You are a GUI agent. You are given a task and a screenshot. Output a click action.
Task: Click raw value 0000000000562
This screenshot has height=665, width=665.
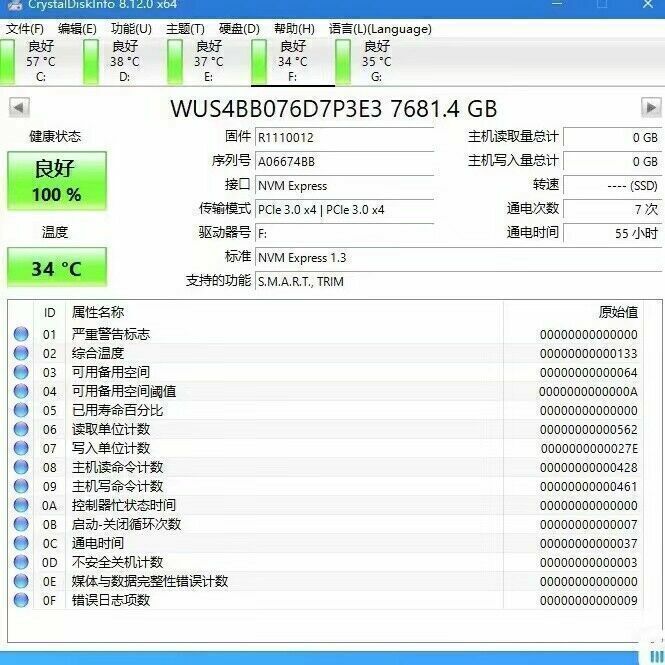click(588, 430)
